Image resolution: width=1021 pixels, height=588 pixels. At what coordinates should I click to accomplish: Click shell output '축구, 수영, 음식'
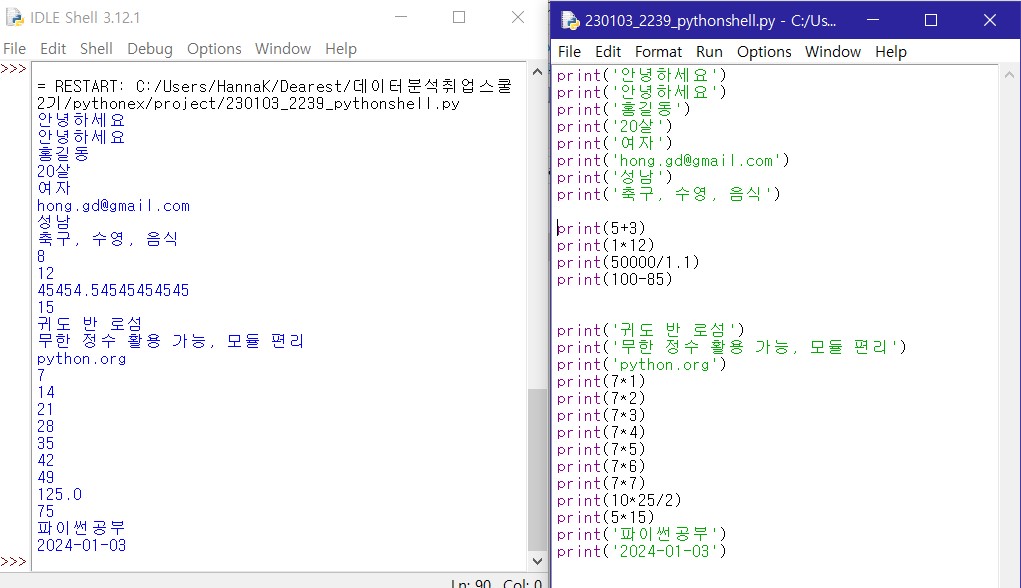coord(107,239)
